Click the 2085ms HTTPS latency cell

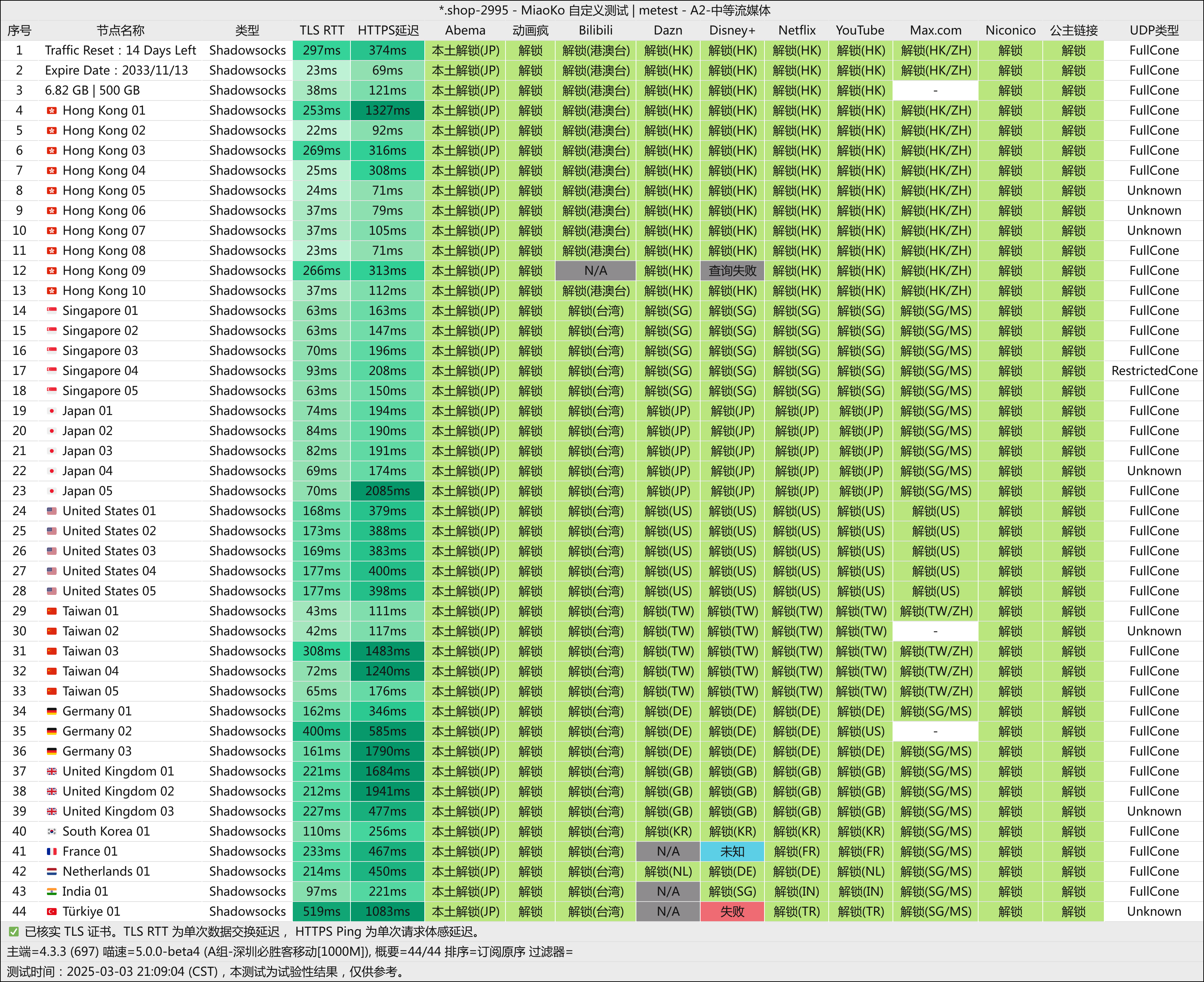pyautogui.click(x=387, y=491)
